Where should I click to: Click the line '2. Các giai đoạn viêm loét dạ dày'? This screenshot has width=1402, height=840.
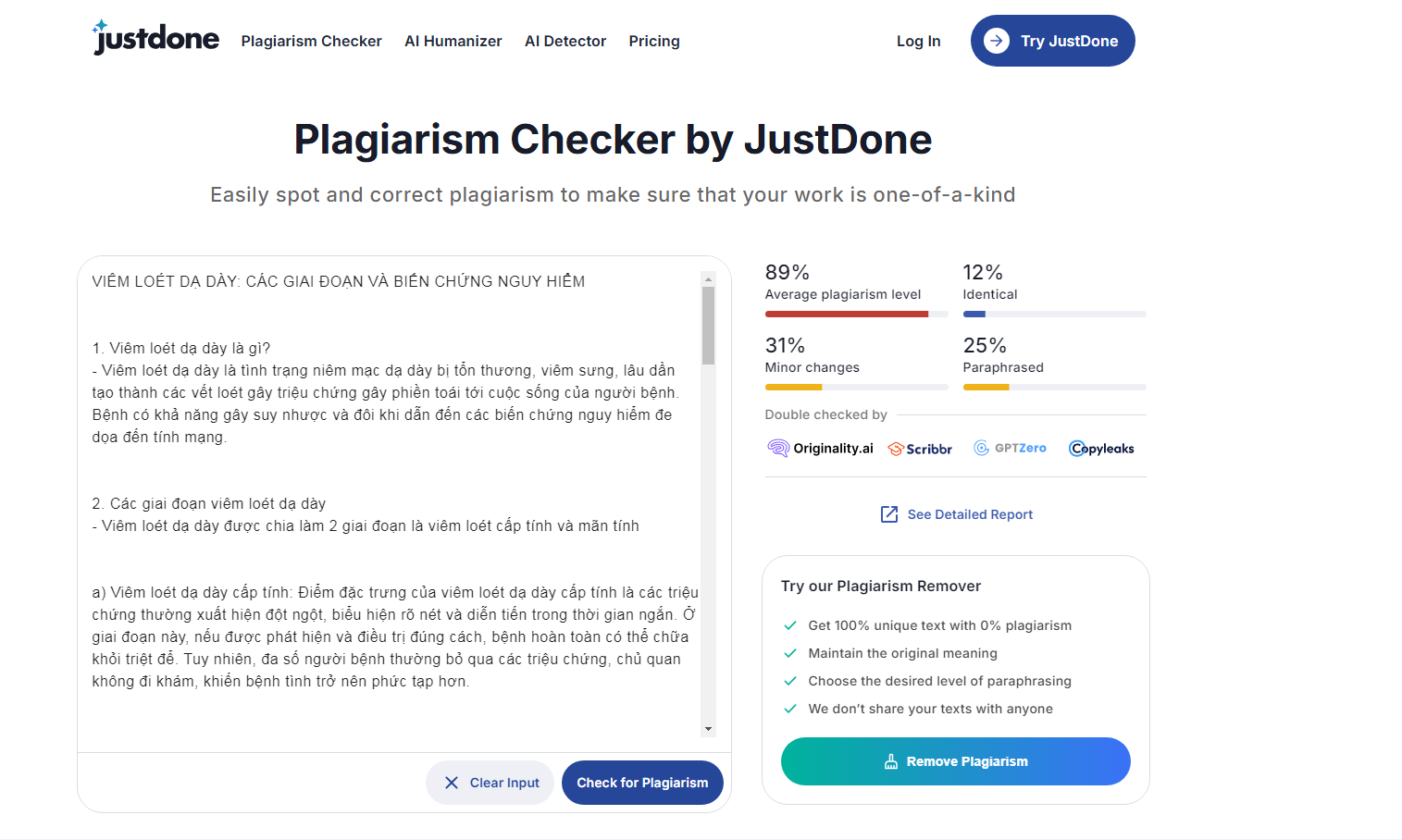[209, 503]
